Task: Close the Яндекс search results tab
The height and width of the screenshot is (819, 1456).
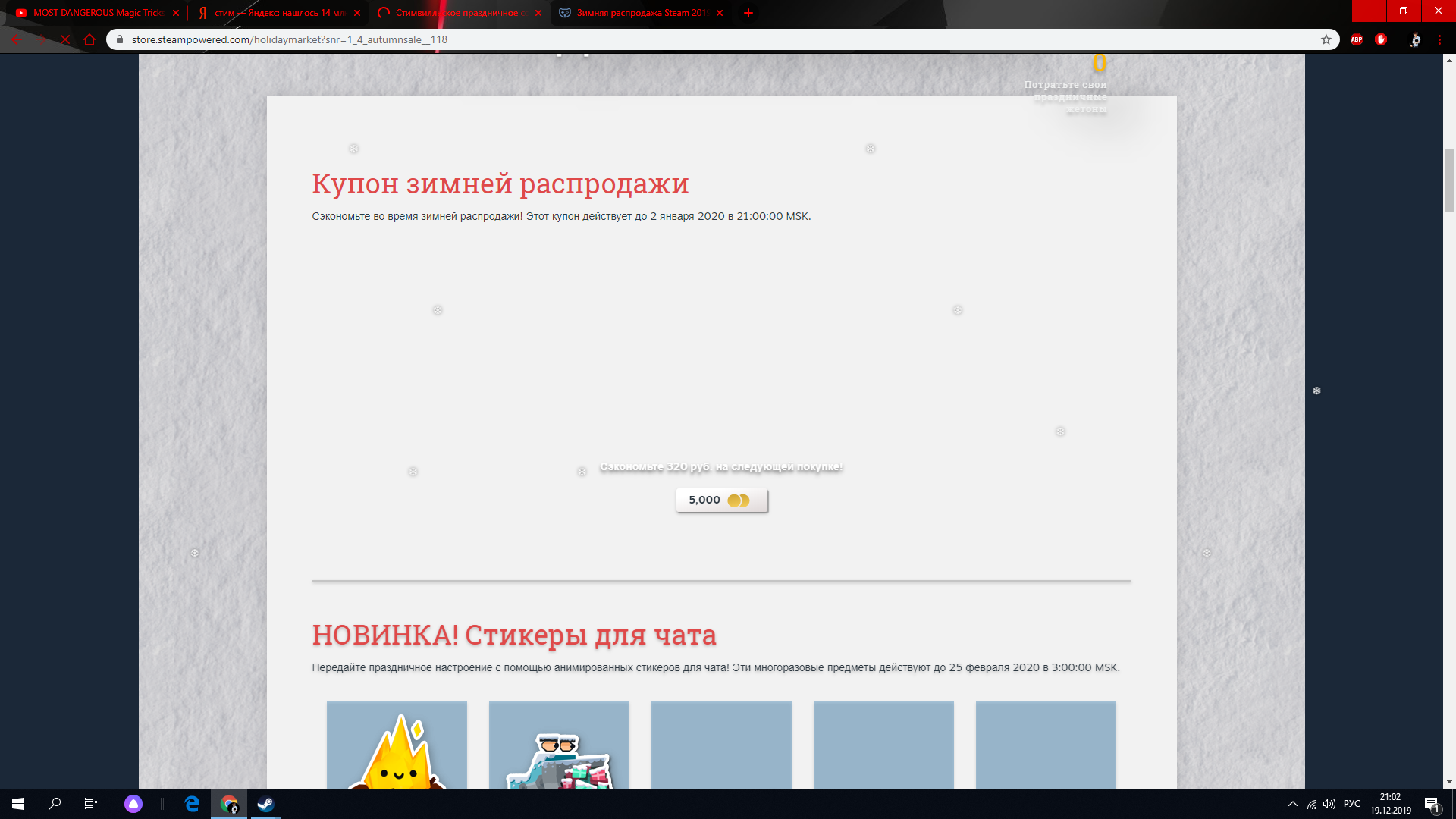Action: pyautogui.click(x=357, y=13)
